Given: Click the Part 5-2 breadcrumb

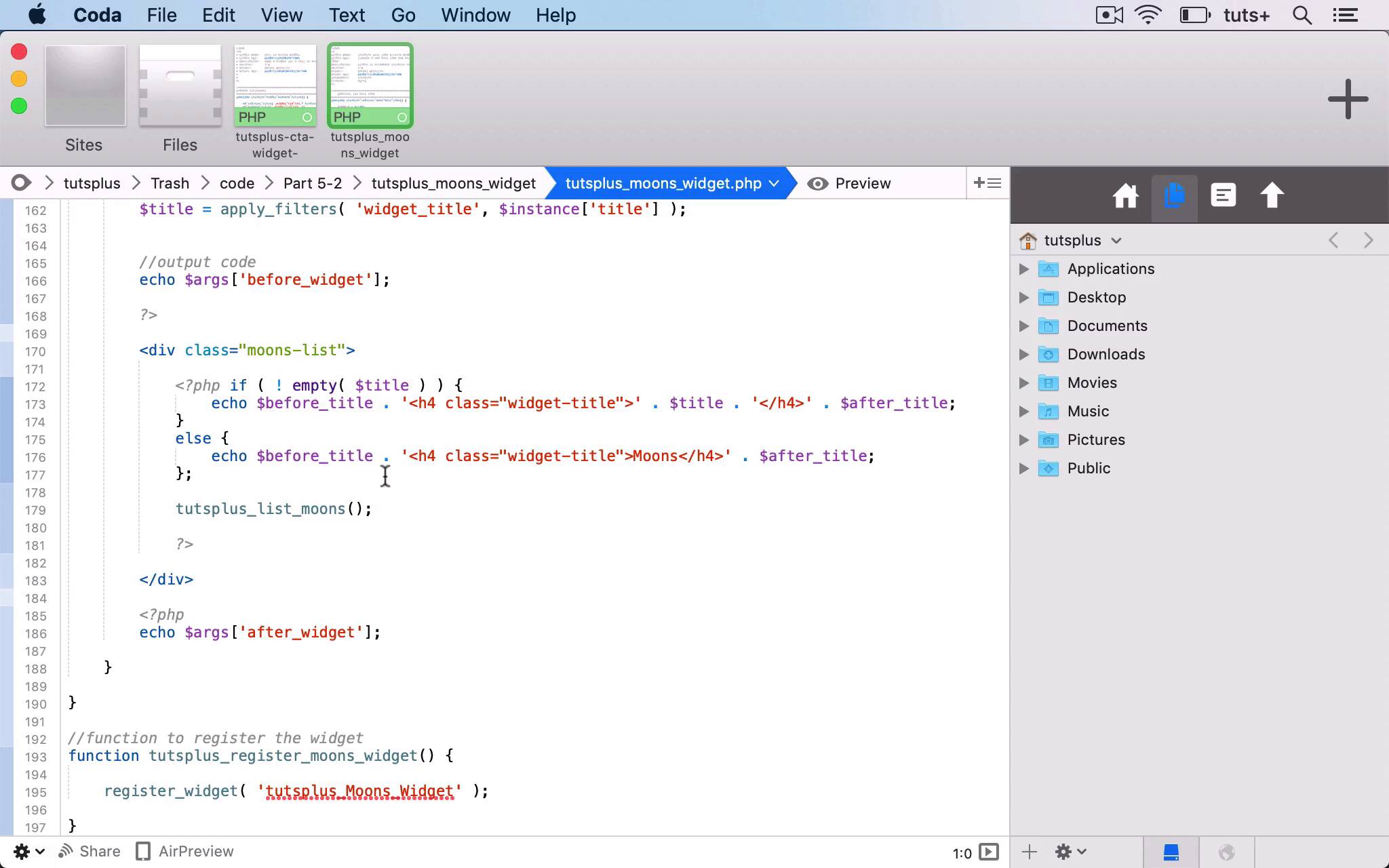Looking at the screenshot, I should (x=312, y=184).
